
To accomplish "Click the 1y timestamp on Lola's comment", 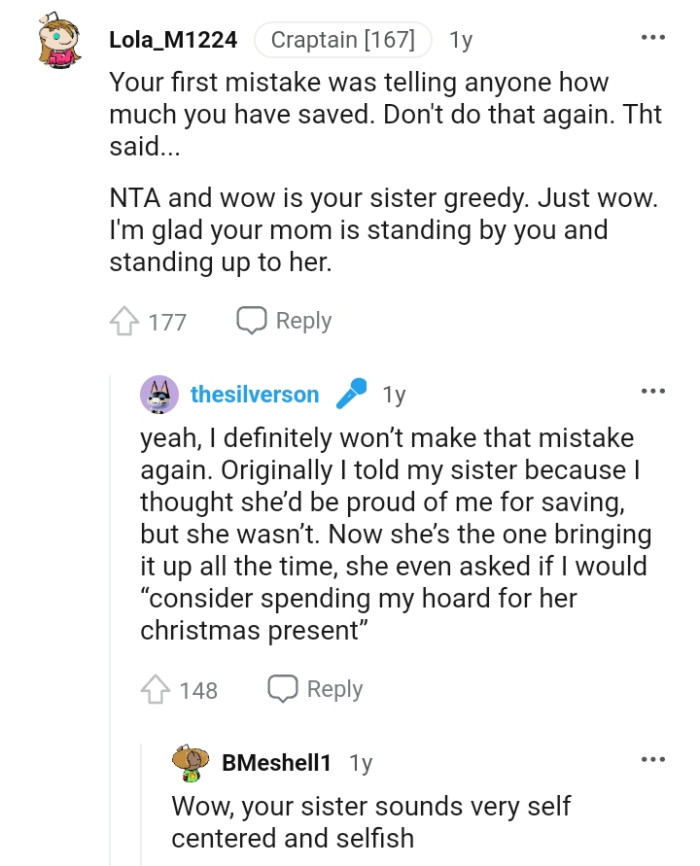I will tap(458, 37).
